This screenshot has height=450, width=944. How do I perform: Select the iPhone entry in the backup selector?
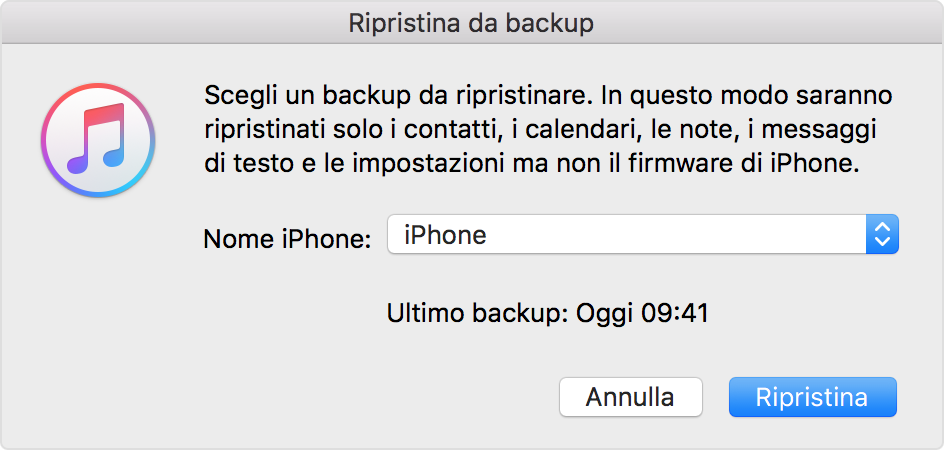446,235
